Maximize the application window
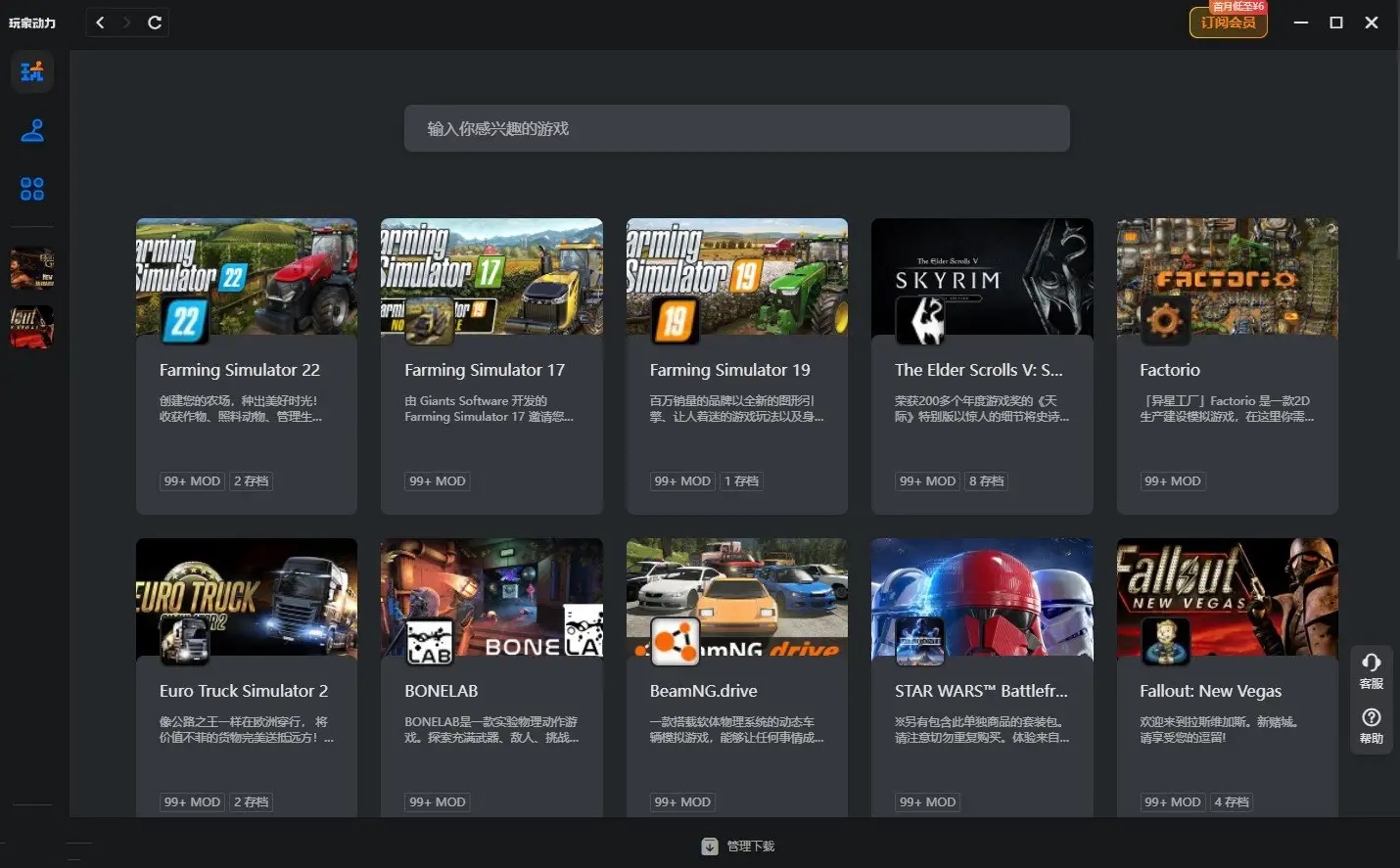 [1336, 23]
